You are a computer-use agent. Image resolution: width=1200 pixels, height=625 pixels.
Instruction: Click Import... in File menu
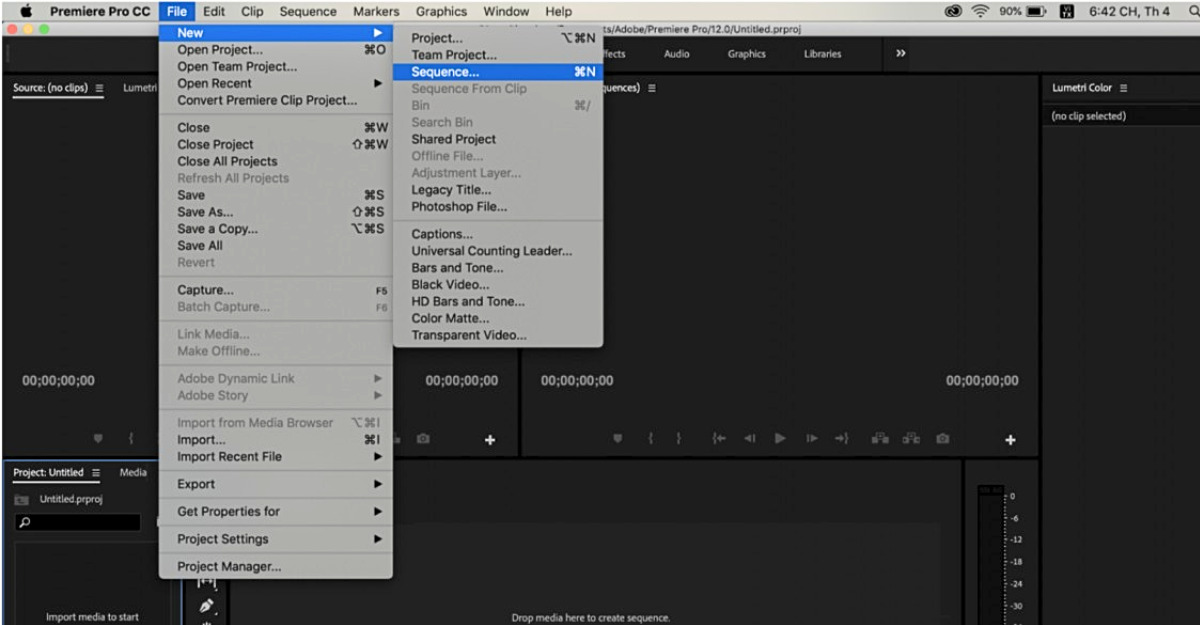275,440
